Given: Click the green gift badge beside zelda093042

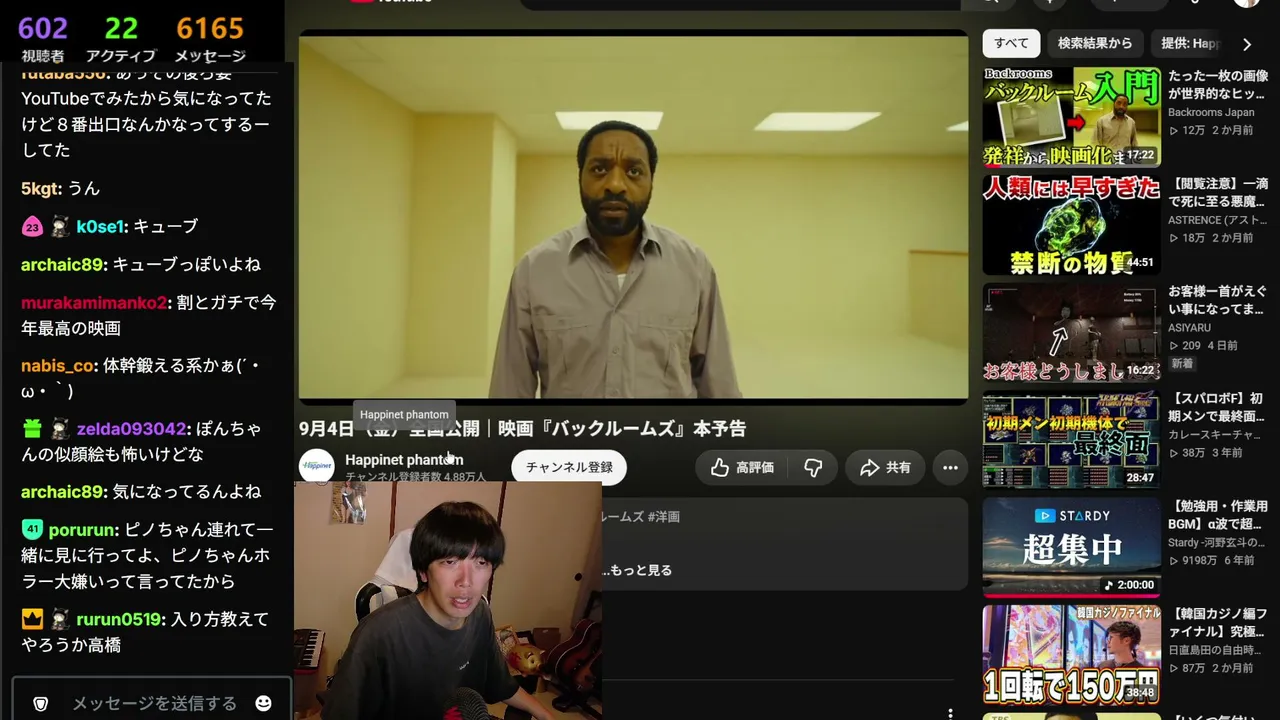Looking at the screenshot, I should [32, 429].
